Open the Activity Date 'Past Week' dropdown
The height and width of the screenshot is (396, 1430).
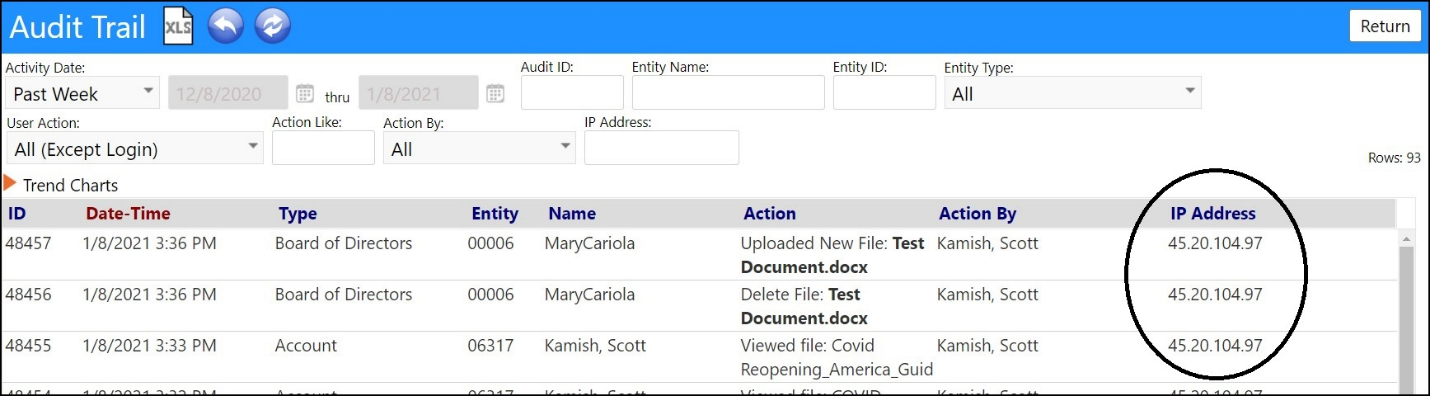(x=82, y=93)
